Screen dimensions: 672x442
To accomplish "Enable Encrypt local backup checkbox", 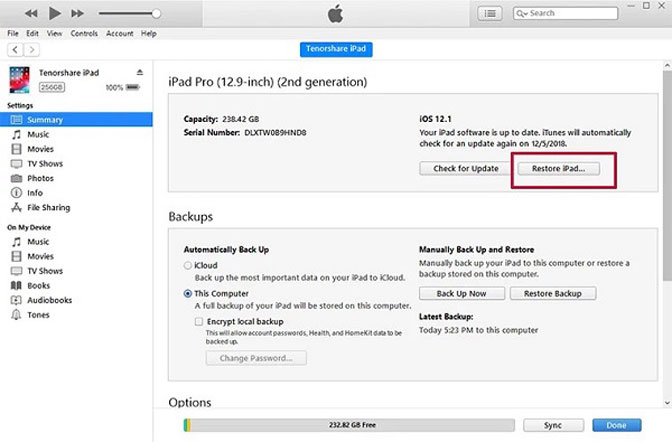I will point(199,322).
